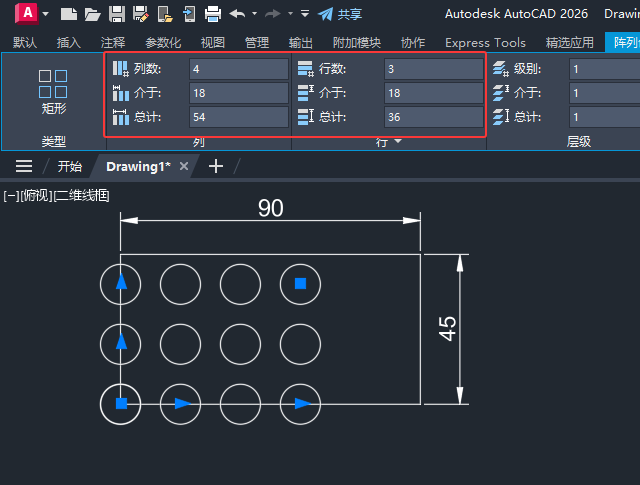
Task: Close the Drawing1 tab
Action: point(184,166)
